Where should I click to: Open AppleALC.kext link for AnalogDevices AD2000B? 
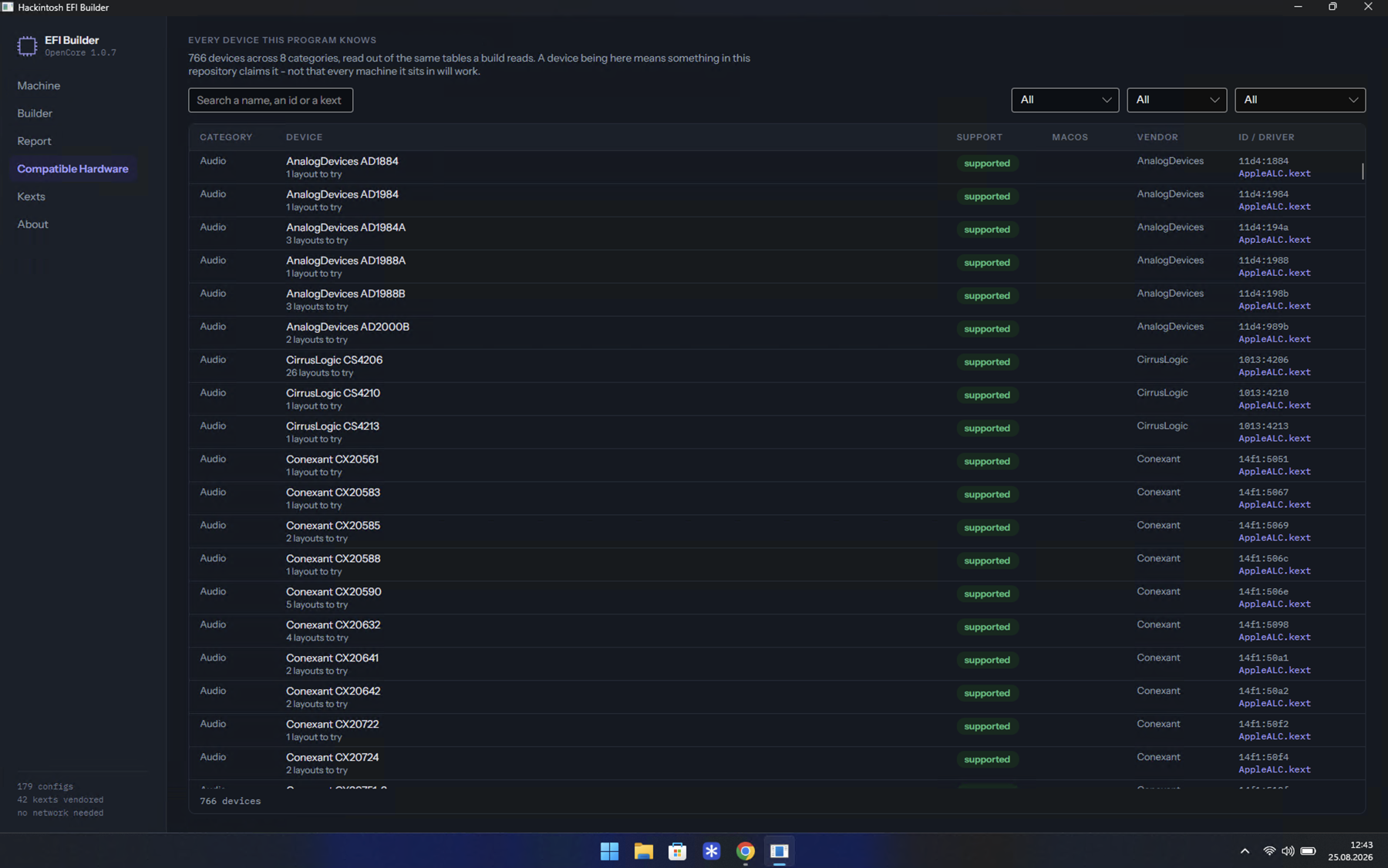click(1275, 339)
